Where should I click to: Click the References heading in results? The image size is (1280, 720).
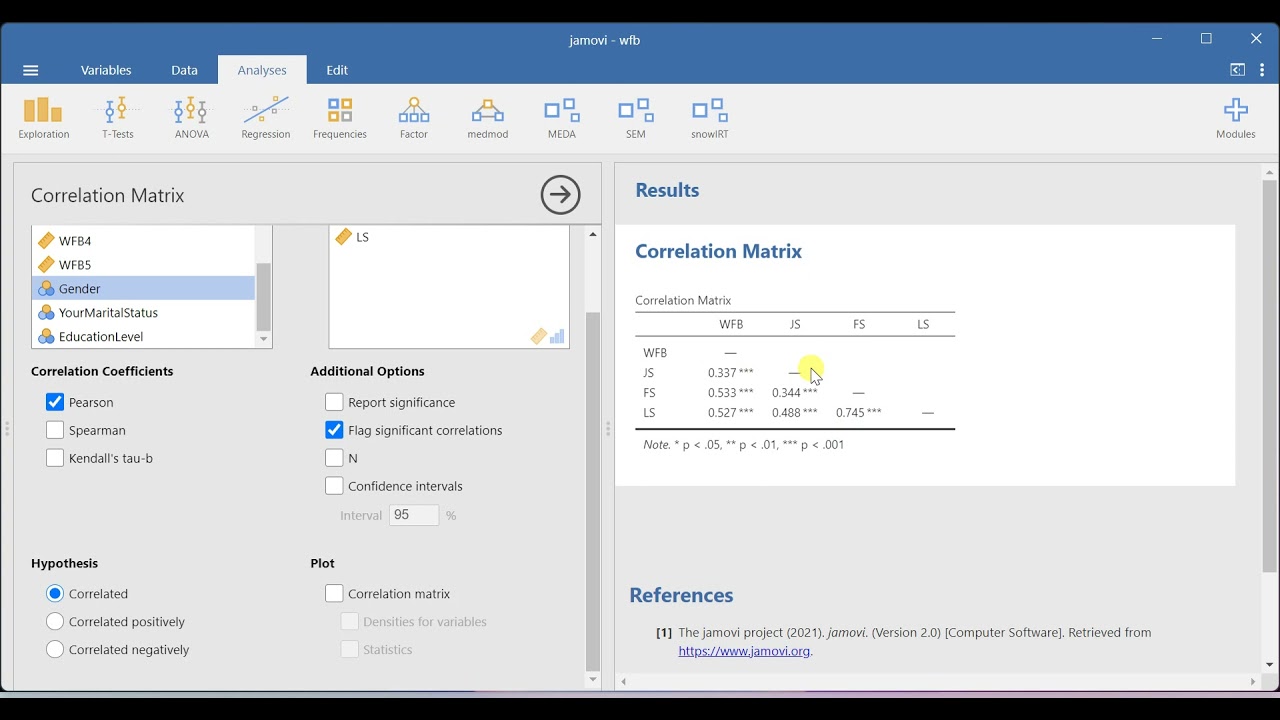(682, 596)
